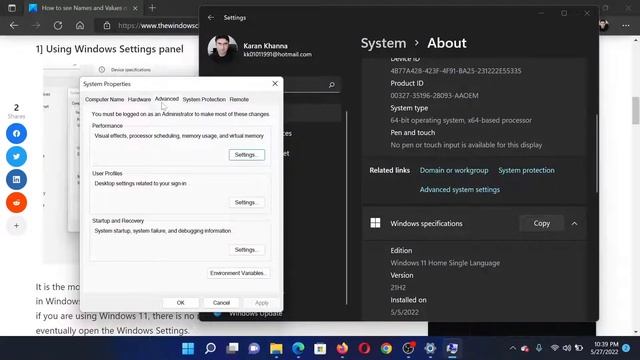640x360 pixels.
Task: Open Advanced system settings link
Action: pyautogui.click(x=460, y=189)
